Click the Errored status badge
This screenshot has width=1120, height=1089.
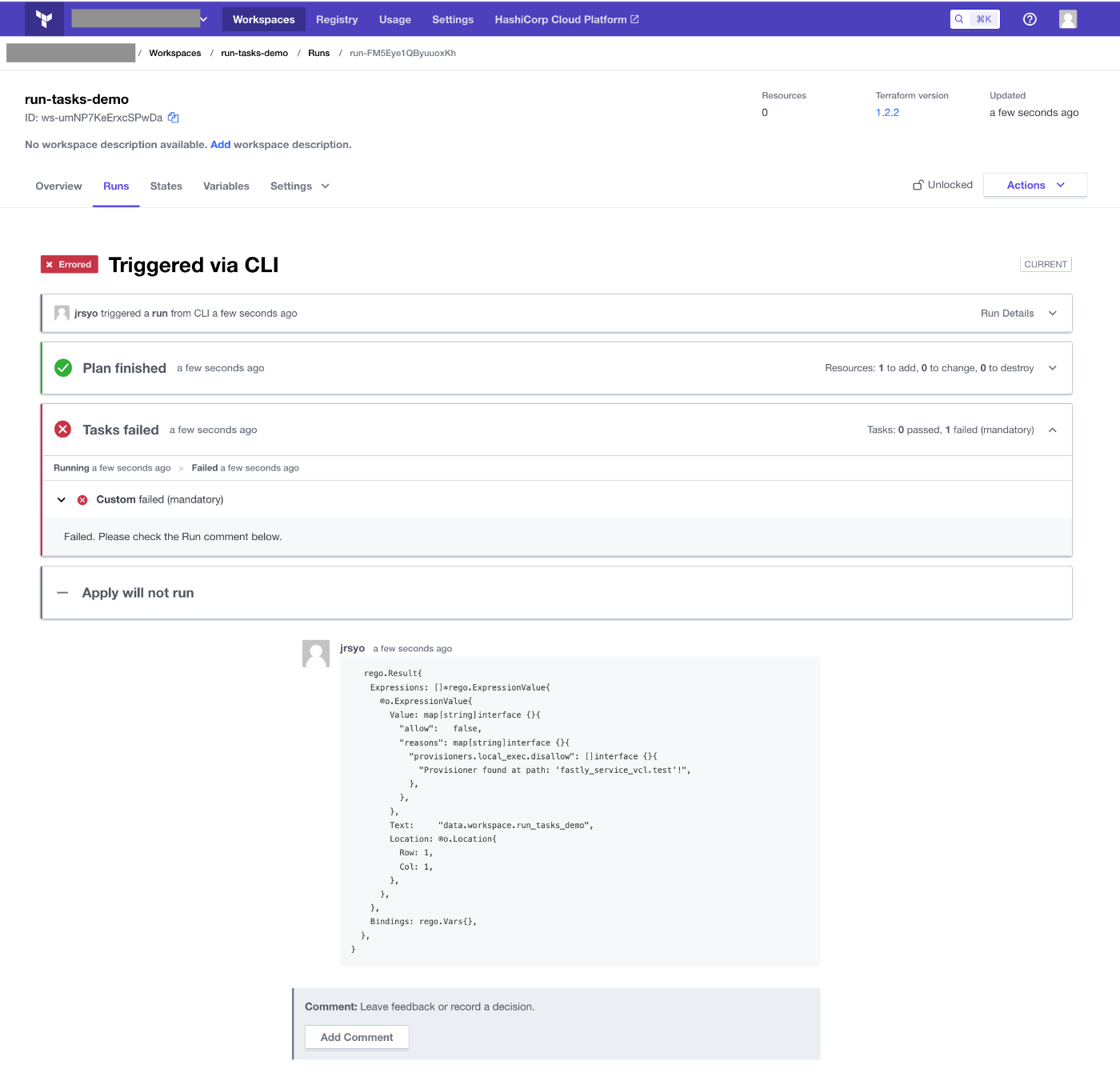pyautogui.click(x=70, y=265)
